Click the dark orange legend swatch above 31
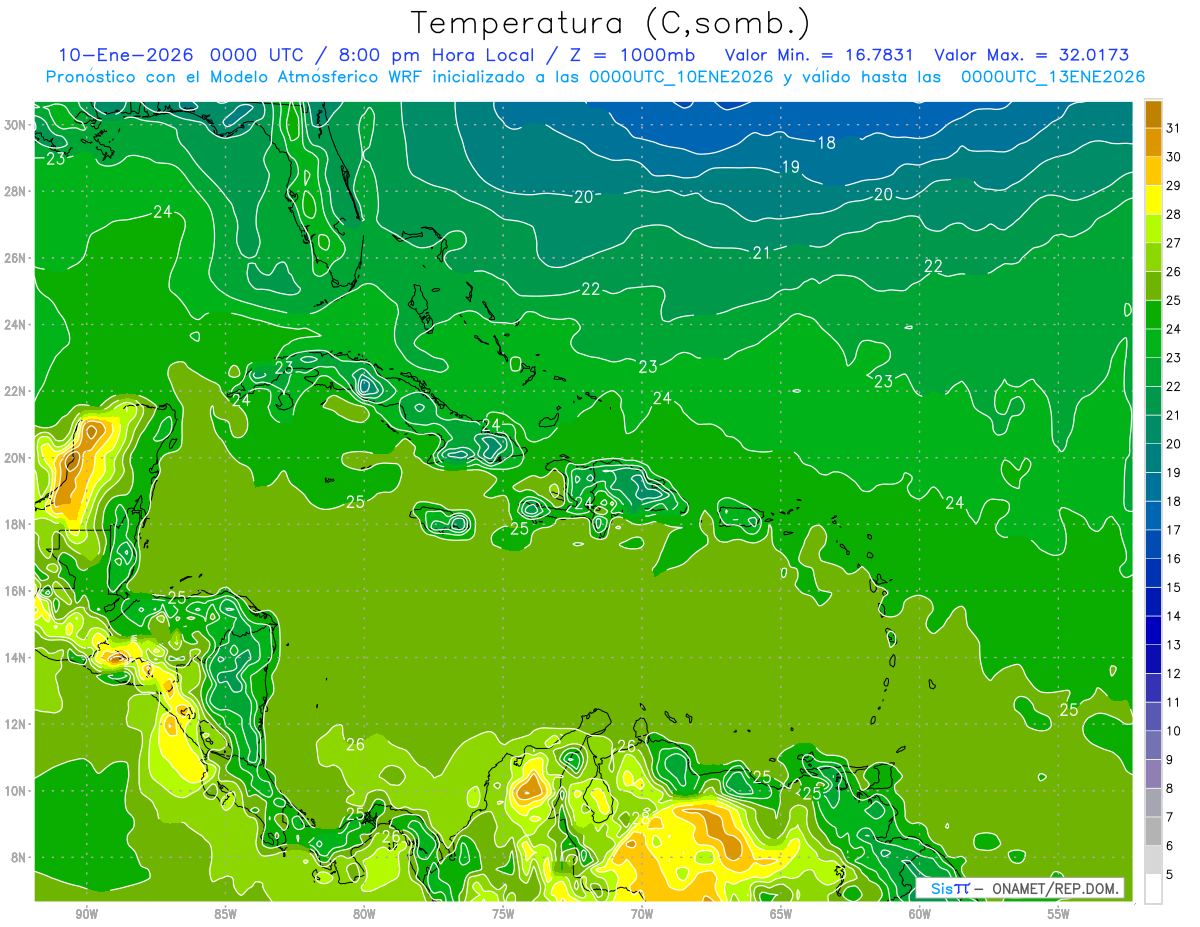Image resolution: width=1200 pixels, height=927 pixels. (x=1153, y=113)
